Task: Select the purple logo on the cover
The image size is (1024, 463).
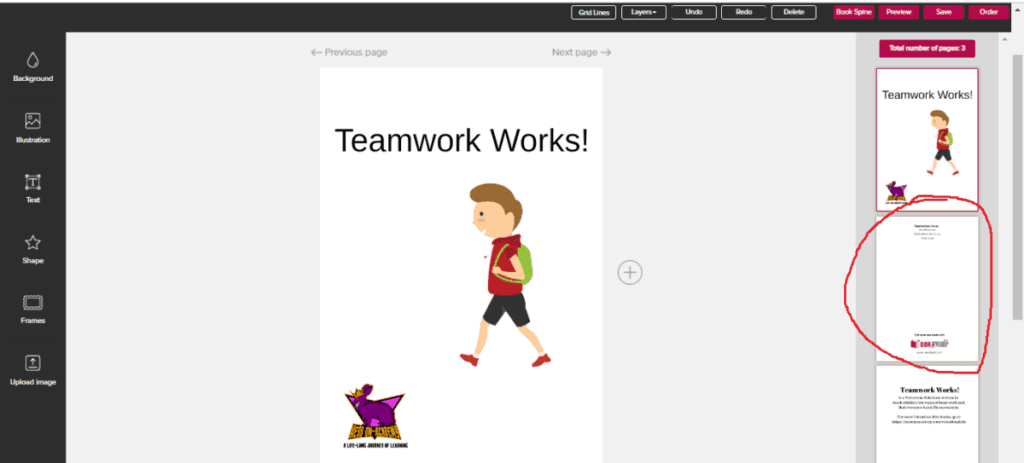Action: [x=376, y=415]
